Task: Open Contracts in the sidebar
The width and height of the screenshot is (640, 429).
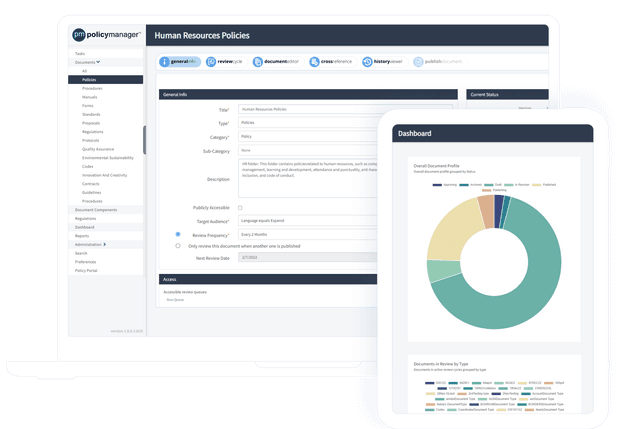Action: tap(91, 184)
